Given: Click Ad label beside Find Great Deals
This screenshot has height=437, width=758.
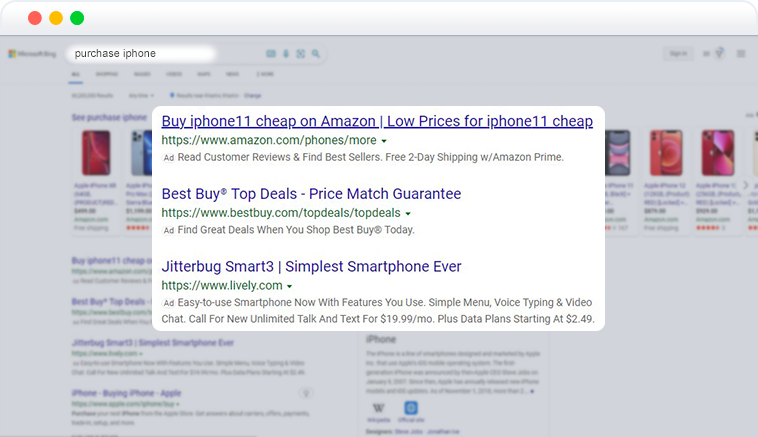Looking at the screenshot, I should coord(168,230).
